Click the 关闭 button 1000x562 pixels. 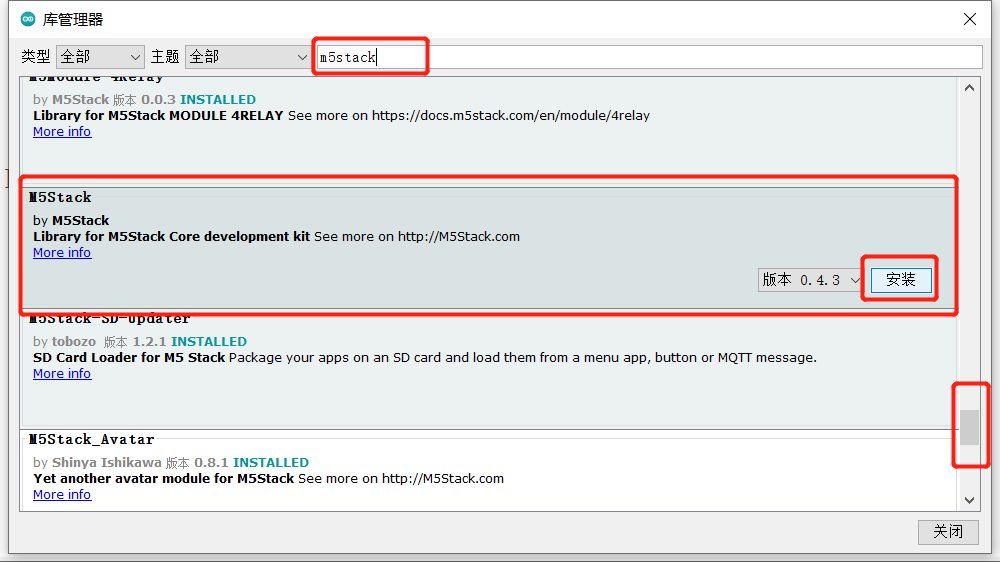point(947,532)
